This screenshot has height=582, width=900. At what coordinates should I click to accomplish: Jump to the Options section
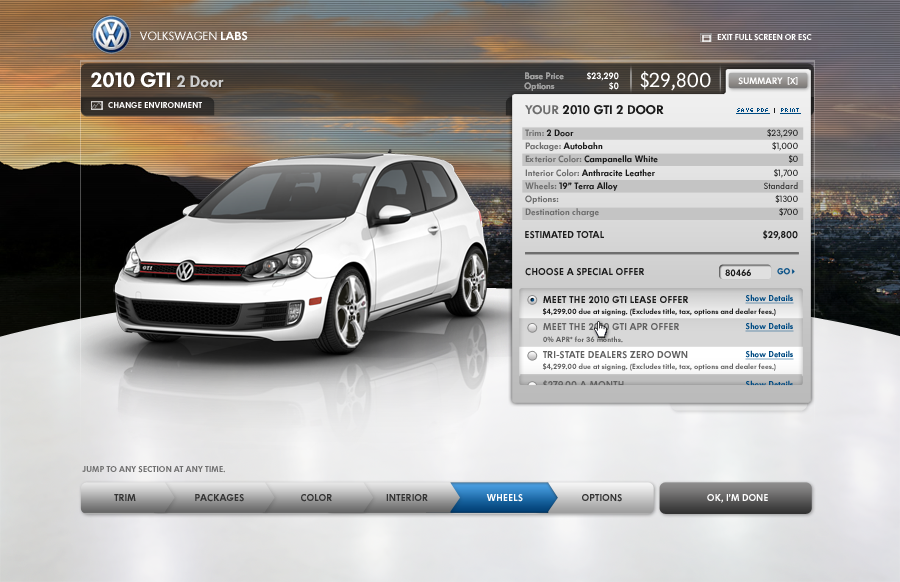pos(602,498)
